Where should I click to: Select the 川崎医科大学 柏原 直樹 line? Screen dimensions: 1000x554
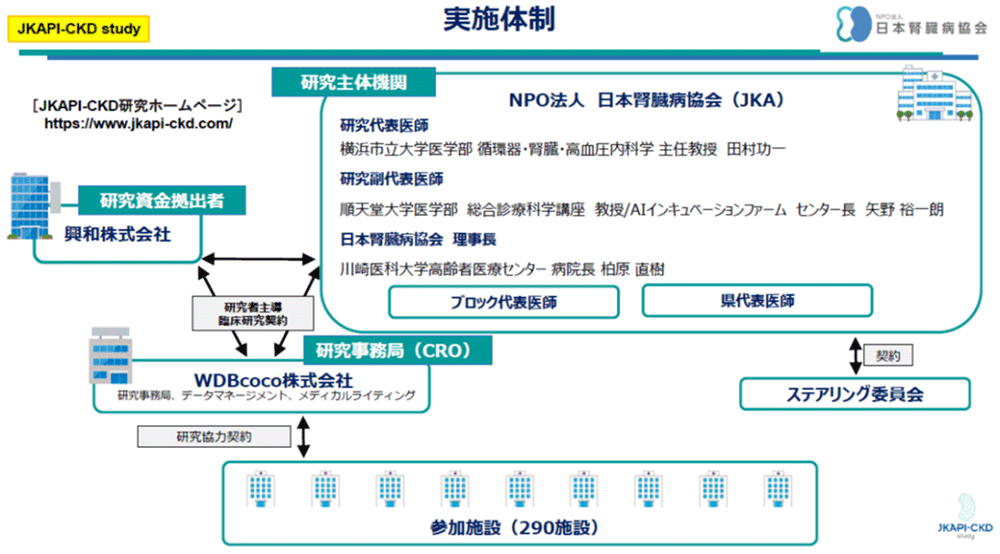click(x=502, y=270)
